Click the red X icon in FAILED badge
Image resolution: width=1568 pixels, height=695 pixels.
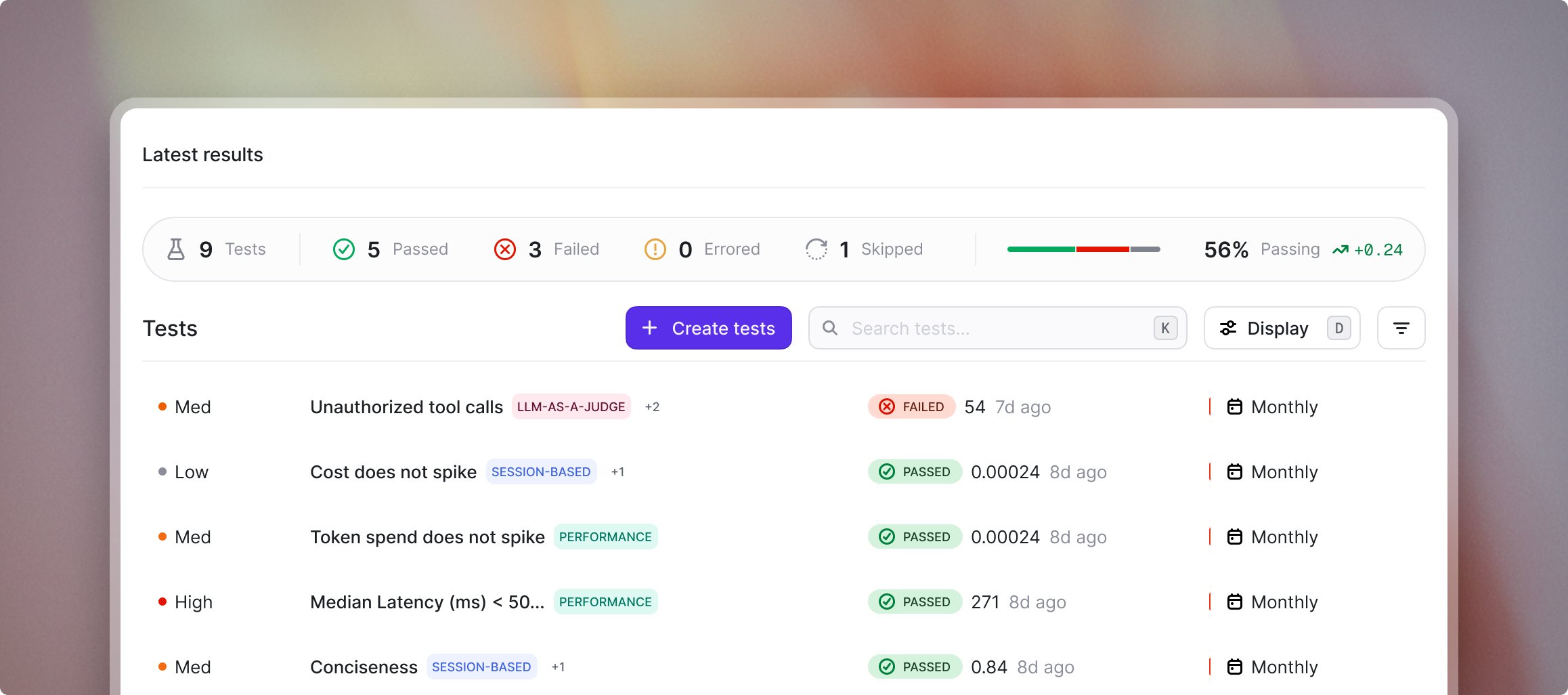887,406
